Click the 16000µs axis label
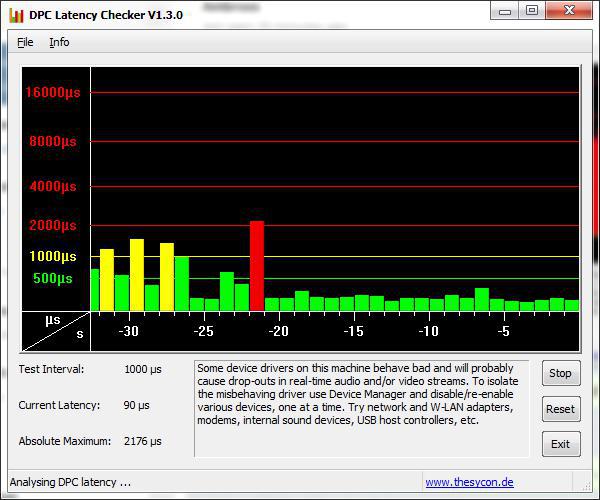The height and width of the screenshot is (500, 600). pyautogui.click(x=54, y=92)
